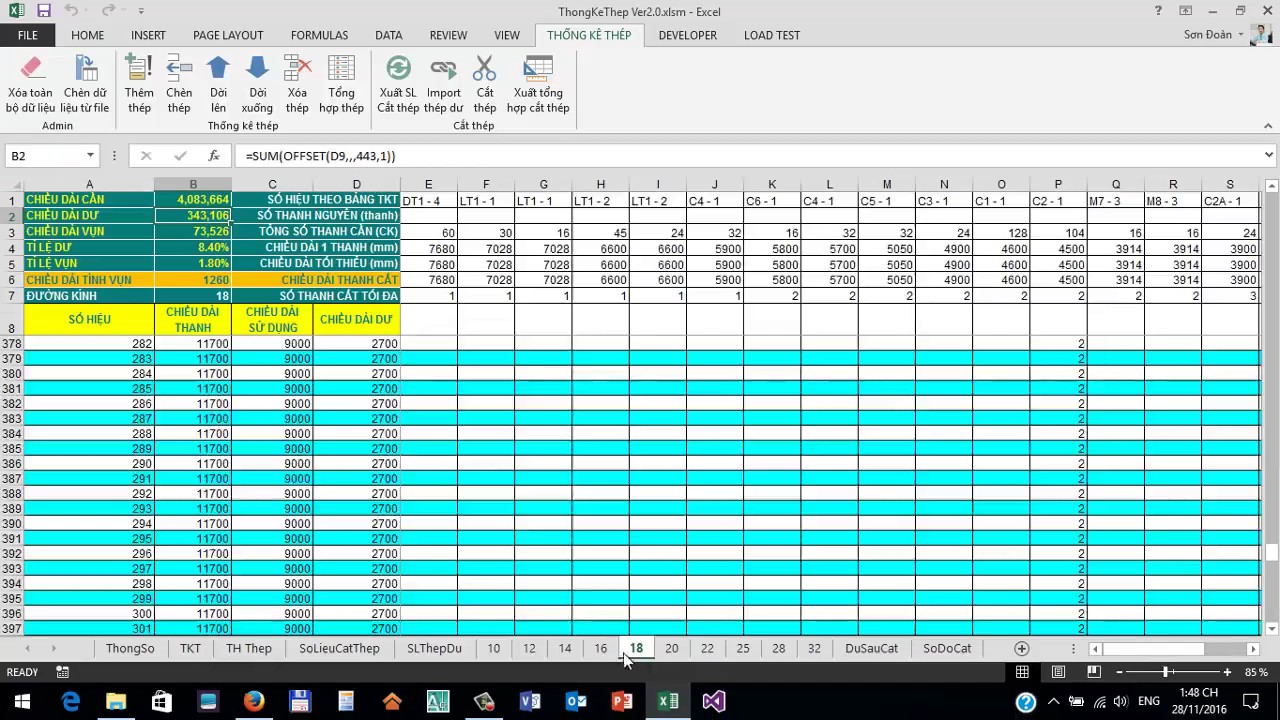The width and height of the screenshot is (1280, 720).
Task: Click the Redo icon in quick access toolbar
Action: point(106,11)
